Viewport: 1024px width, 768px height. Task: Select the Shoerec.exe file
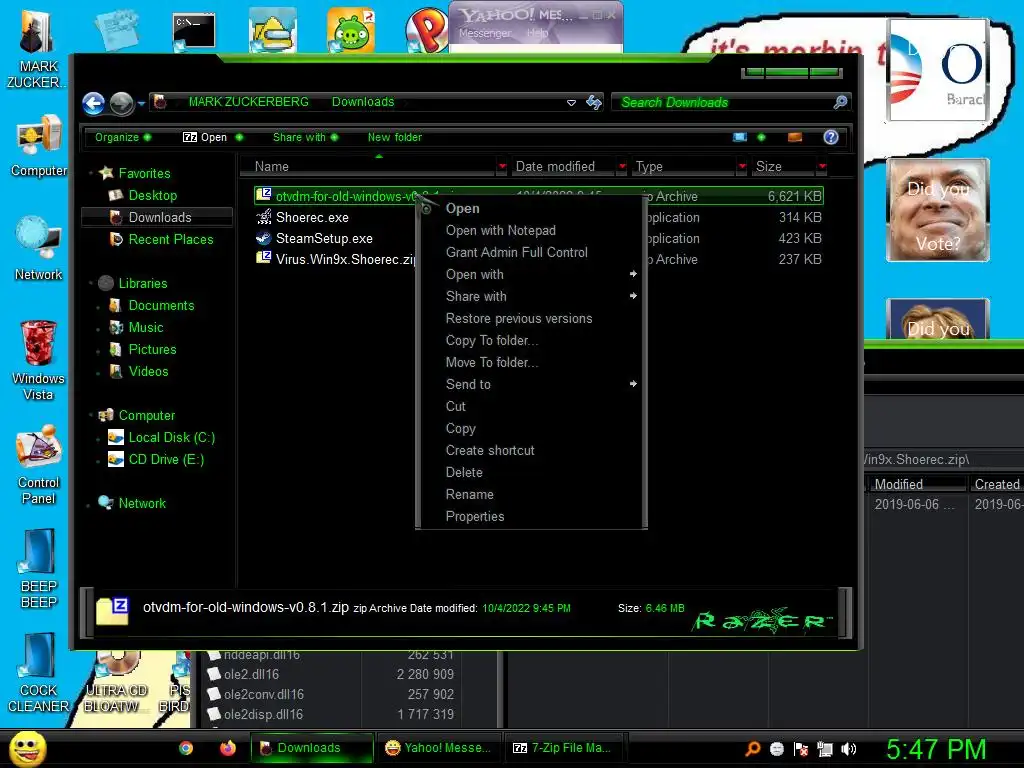312,217
